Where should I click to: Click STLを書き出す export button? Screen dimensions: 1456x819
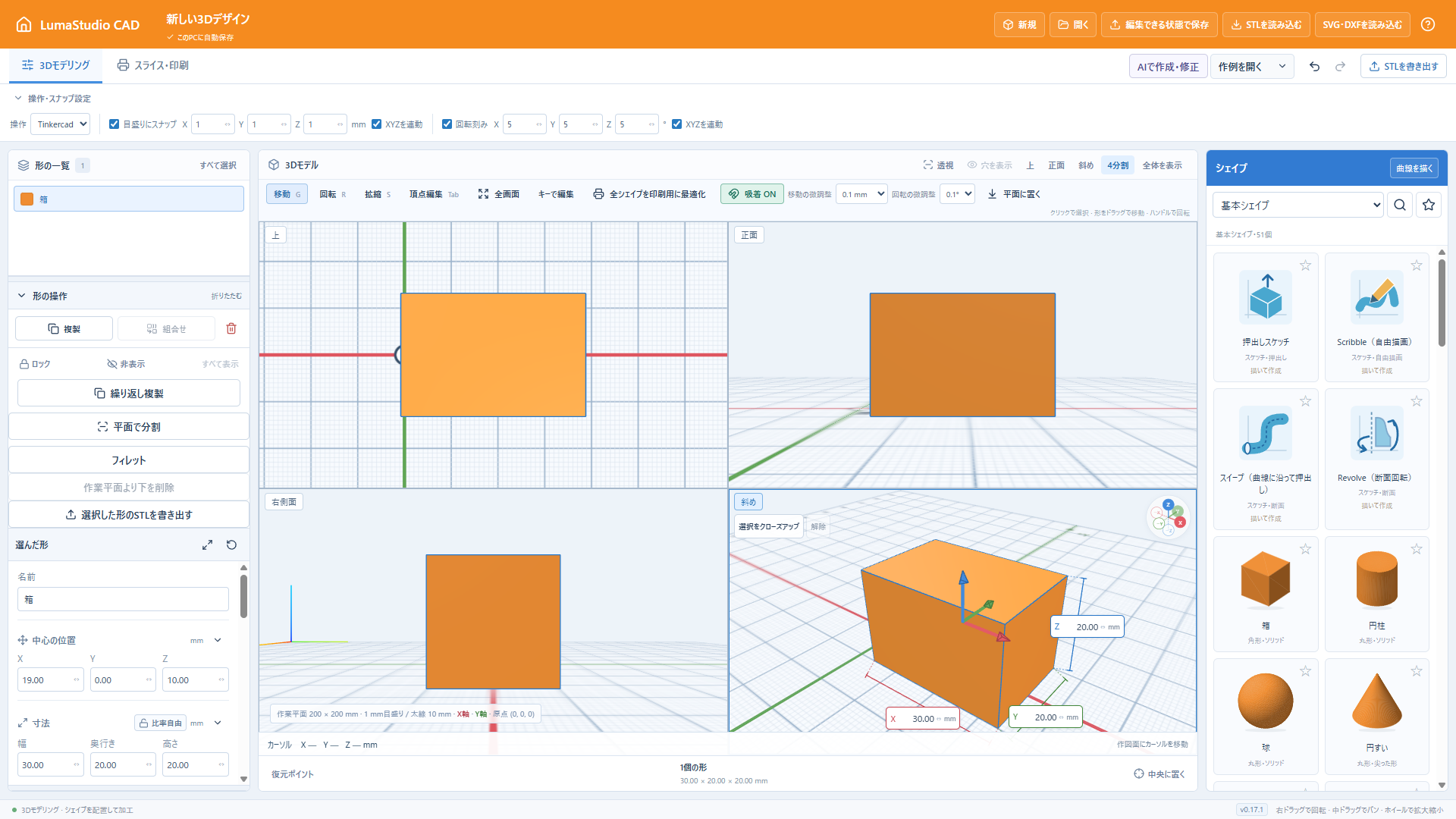tap(1404, 67)
